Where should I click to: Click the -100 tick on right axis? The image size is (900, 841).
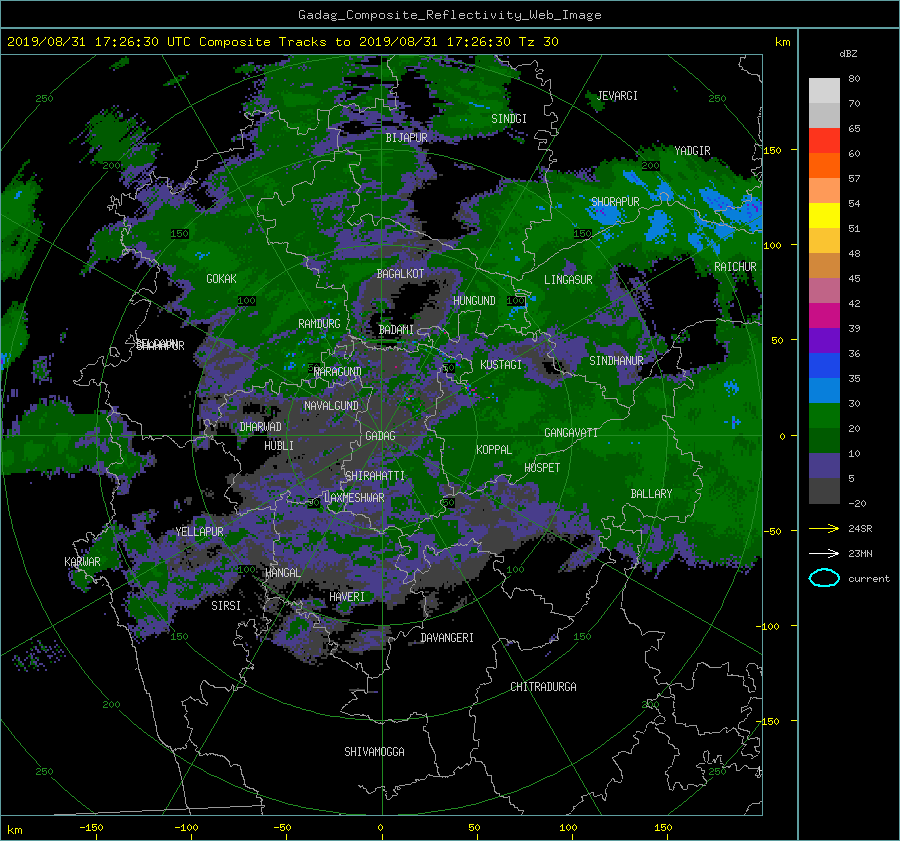767,626
